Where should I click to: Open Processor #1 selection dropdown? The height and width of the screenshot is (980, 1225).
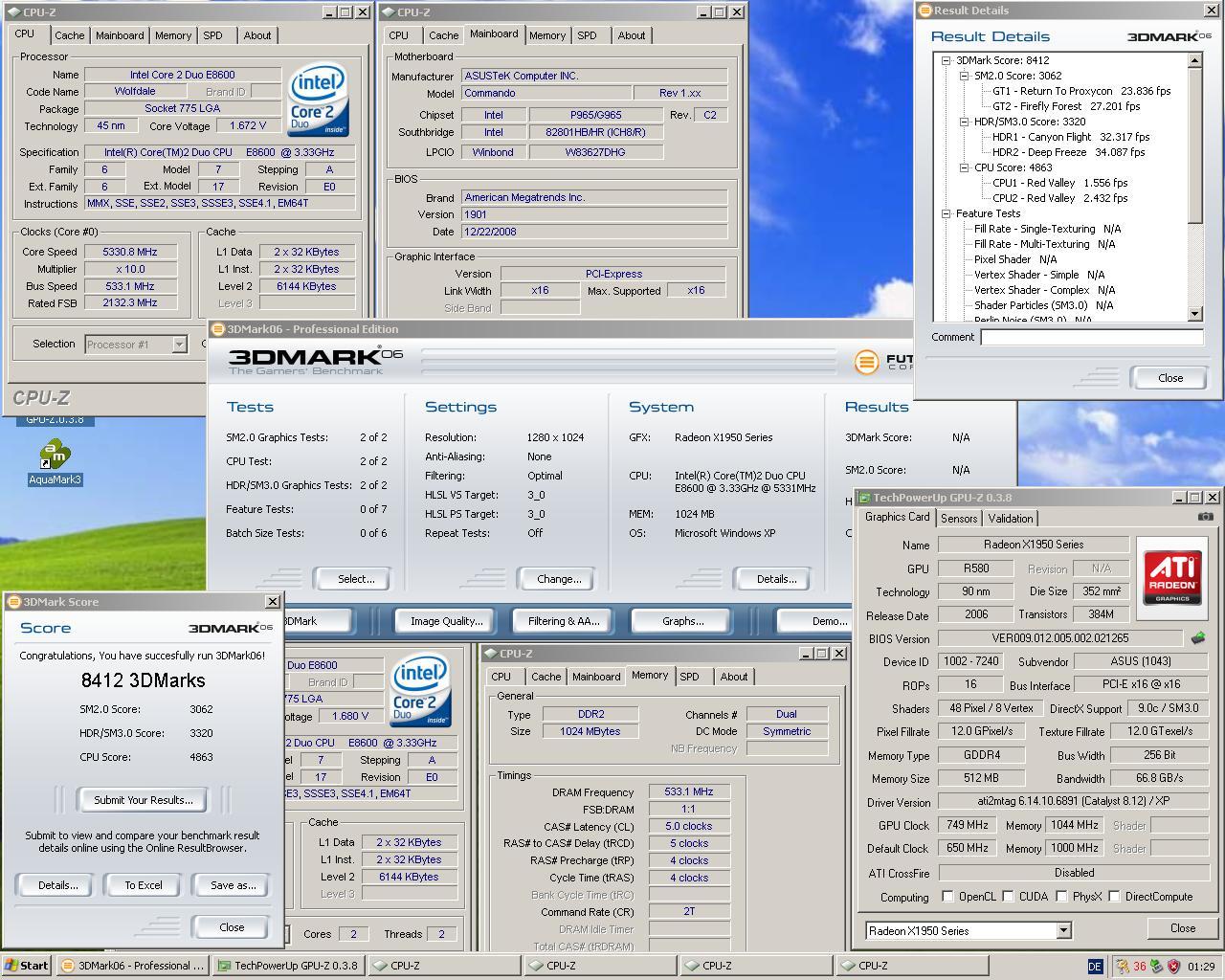click(179, 345)
